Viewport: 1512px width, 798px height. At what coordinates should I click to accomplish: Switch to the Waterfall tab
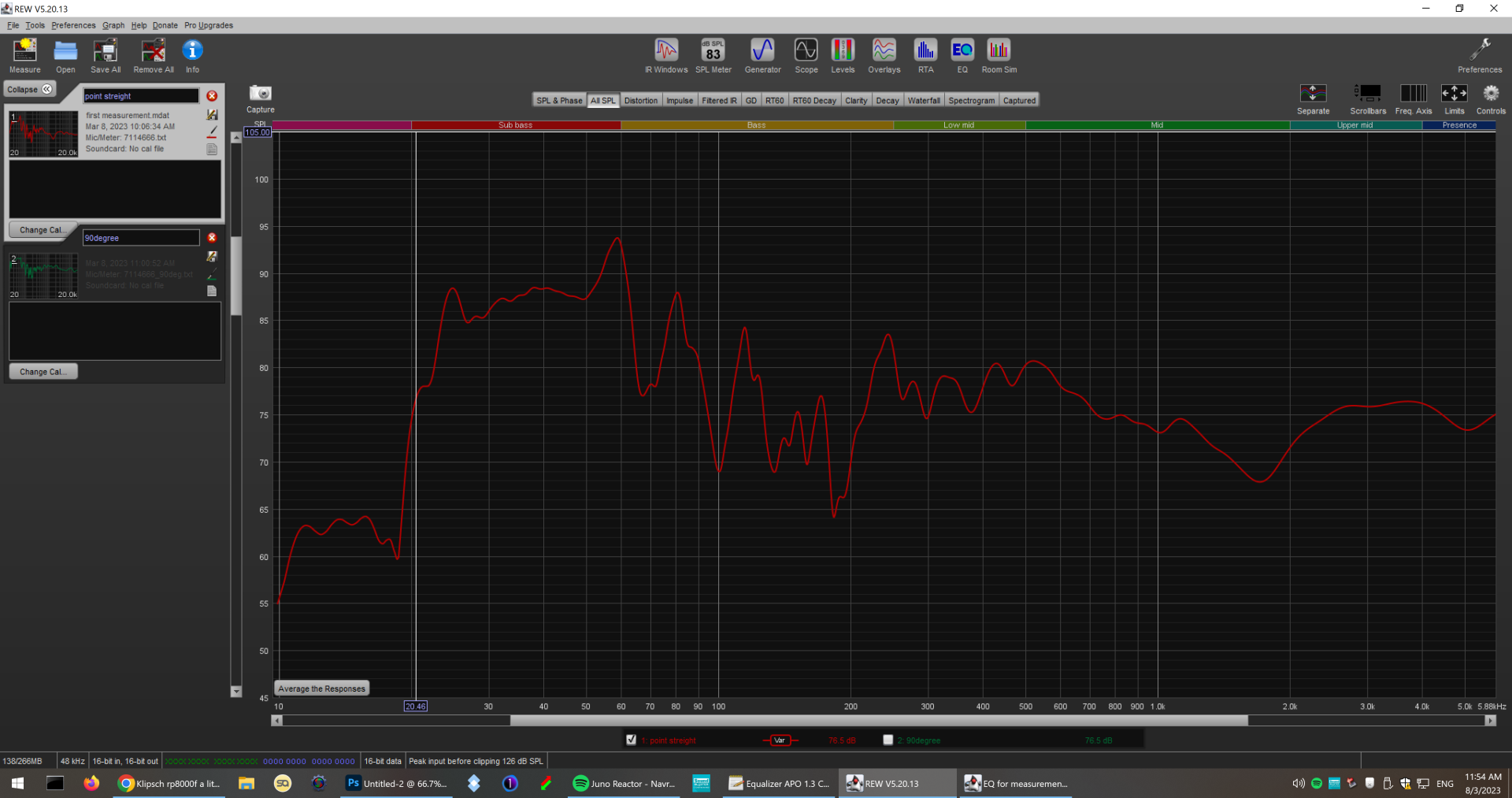point(923,101)
